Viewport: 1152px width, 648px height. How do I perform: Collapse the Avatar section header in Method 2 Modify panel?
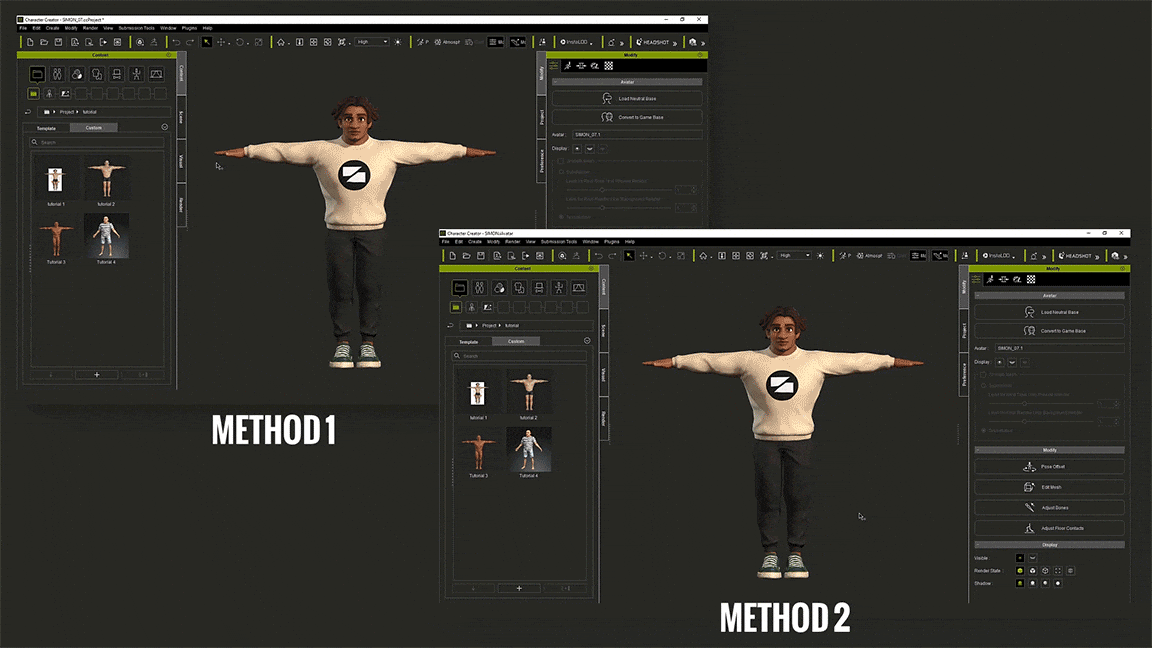[x=1049, y=296]
